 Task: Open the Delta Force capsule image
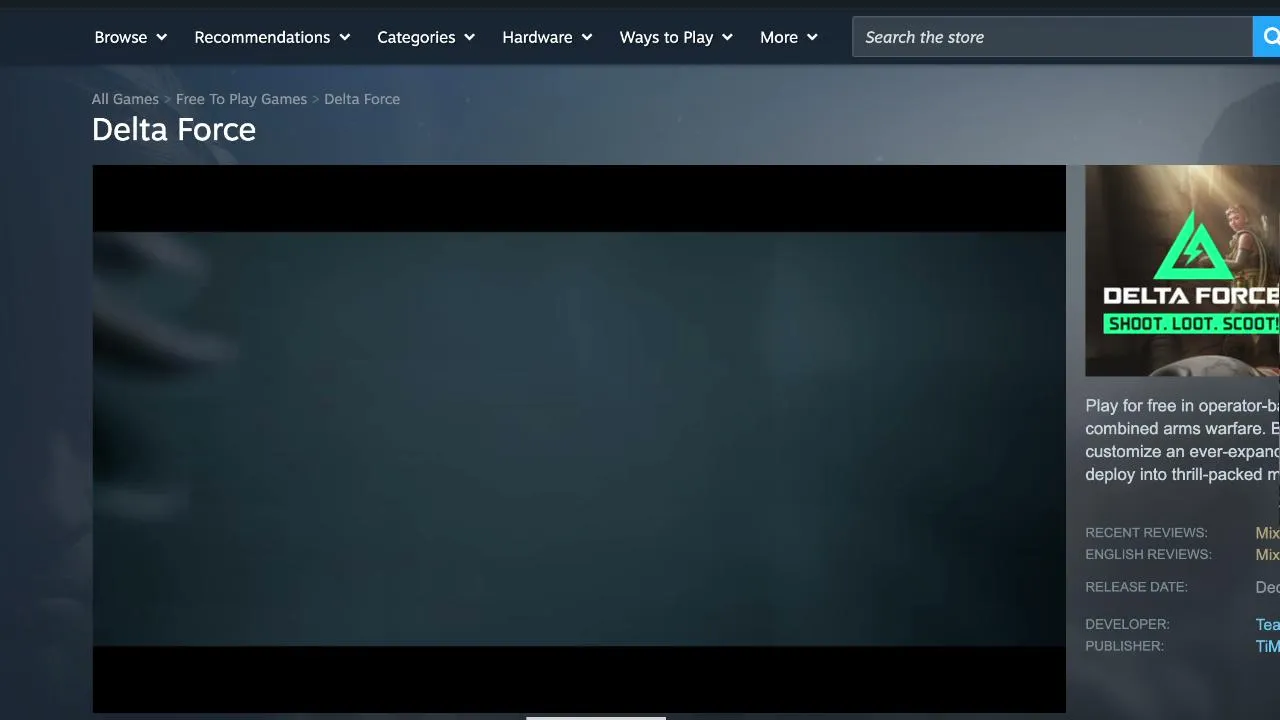[1182, 271]
